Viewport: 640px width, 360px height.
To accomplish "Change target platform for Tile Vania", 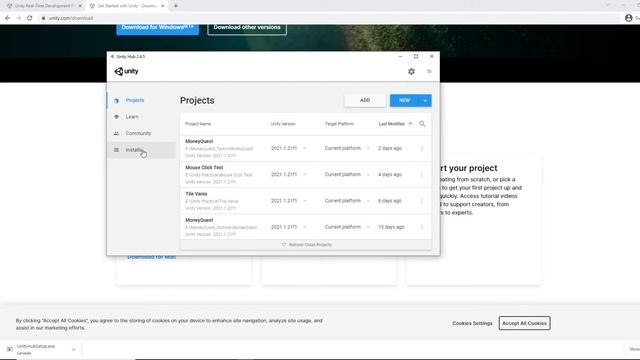I will (x=347, y=201).
